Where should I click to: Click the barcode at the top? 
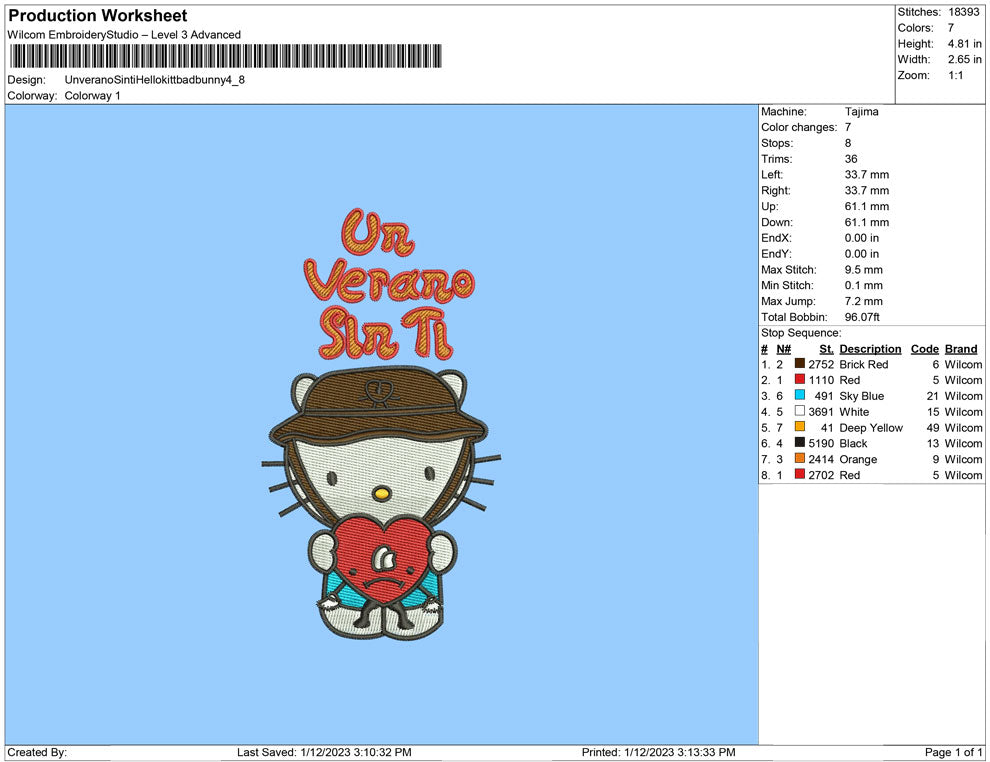click(x=225, y=56)
